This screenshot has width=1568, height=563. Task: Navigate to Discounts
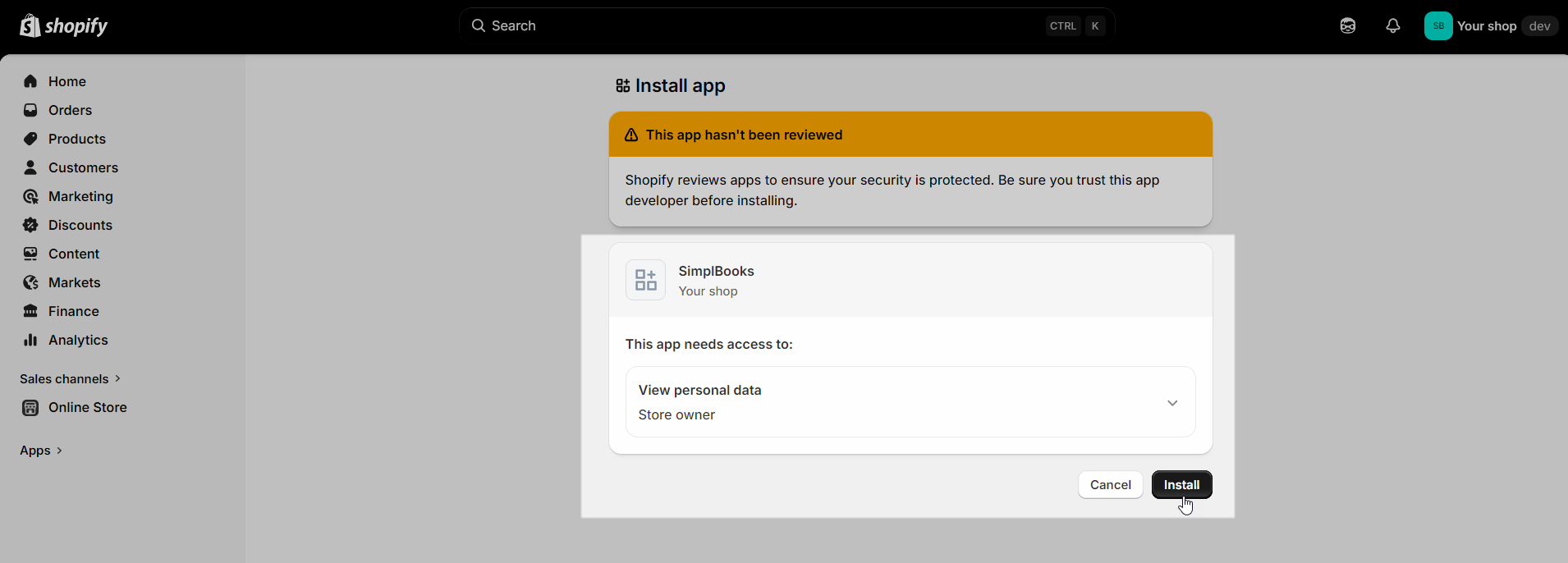tap(80, 225)
